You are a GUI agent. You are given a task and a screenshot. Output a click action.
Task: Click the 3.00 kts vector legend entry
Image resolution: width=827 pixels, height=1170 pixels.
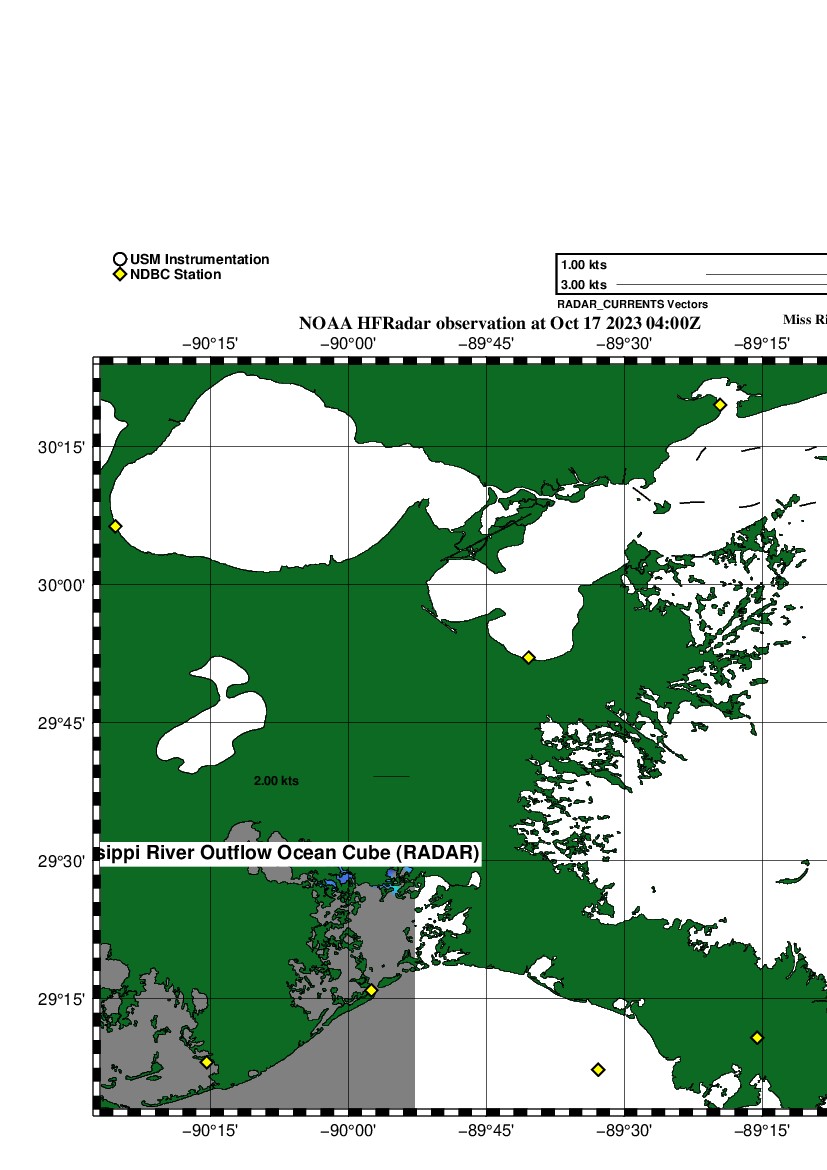pyautogui.click(x=584, y=285)
